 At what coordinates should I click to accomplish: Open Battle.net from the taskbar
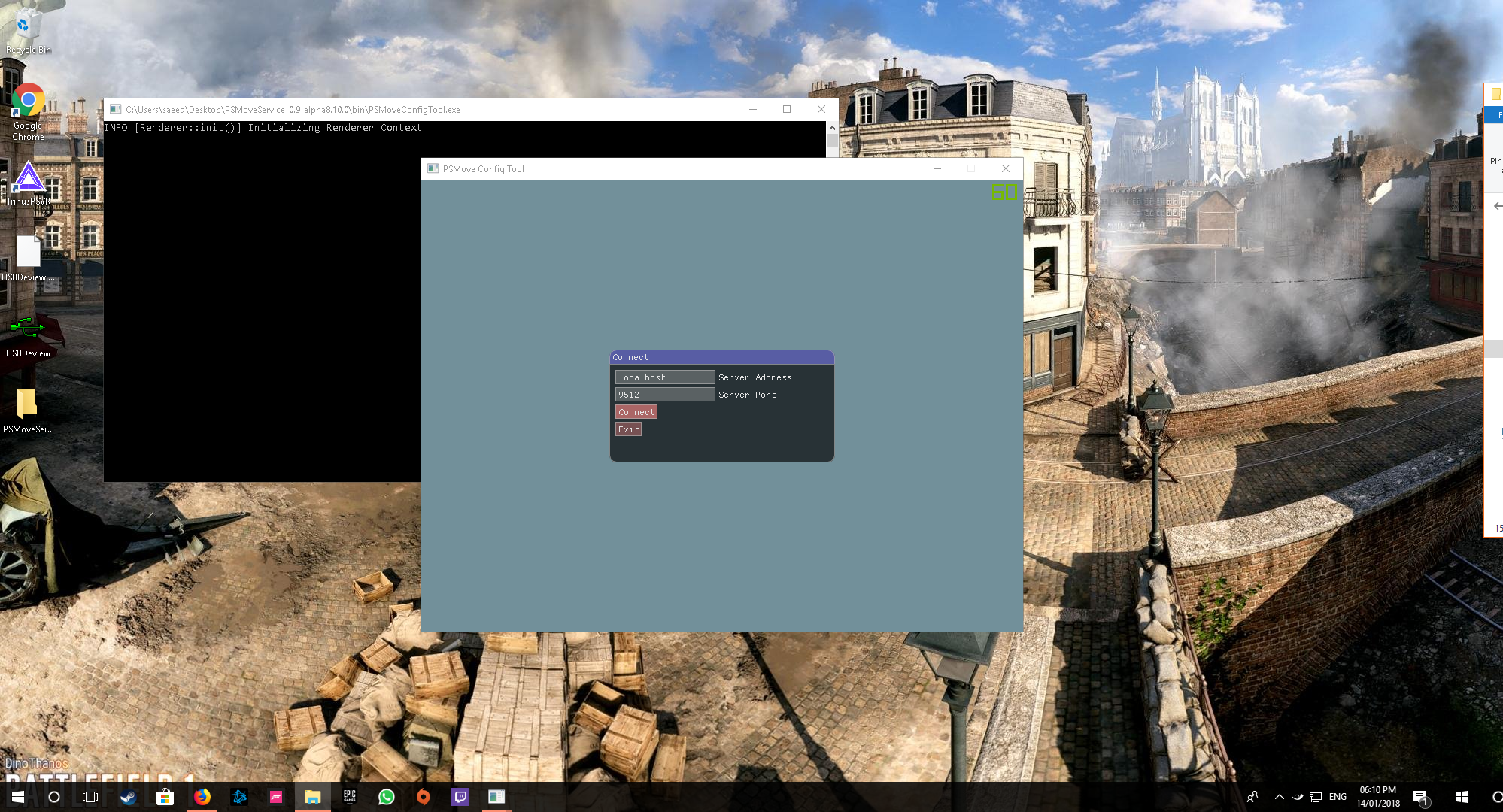239,797
